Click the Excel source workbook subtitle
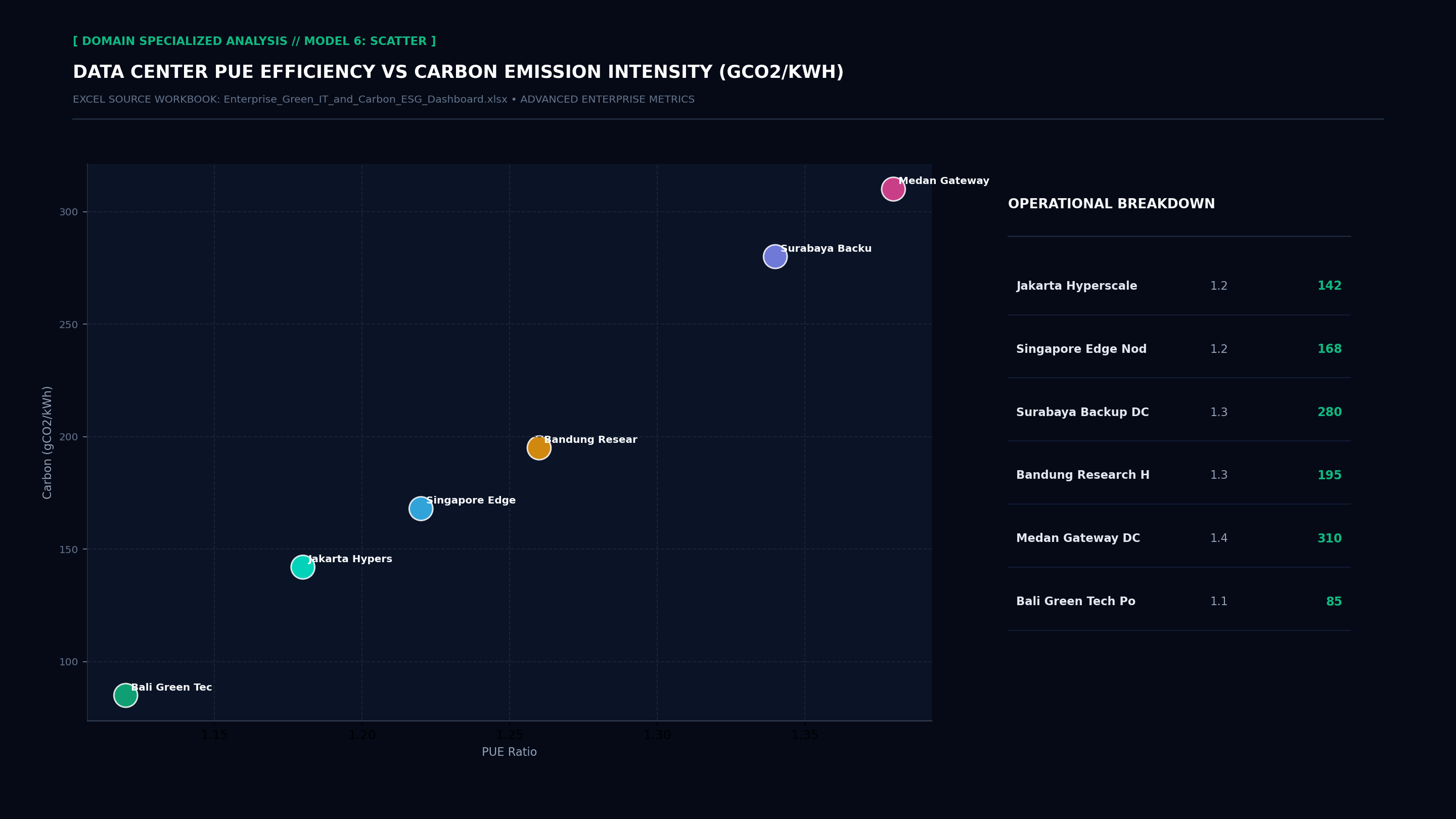The height and width of the screenshot is (819, 1456). click(x=383, y=100)
